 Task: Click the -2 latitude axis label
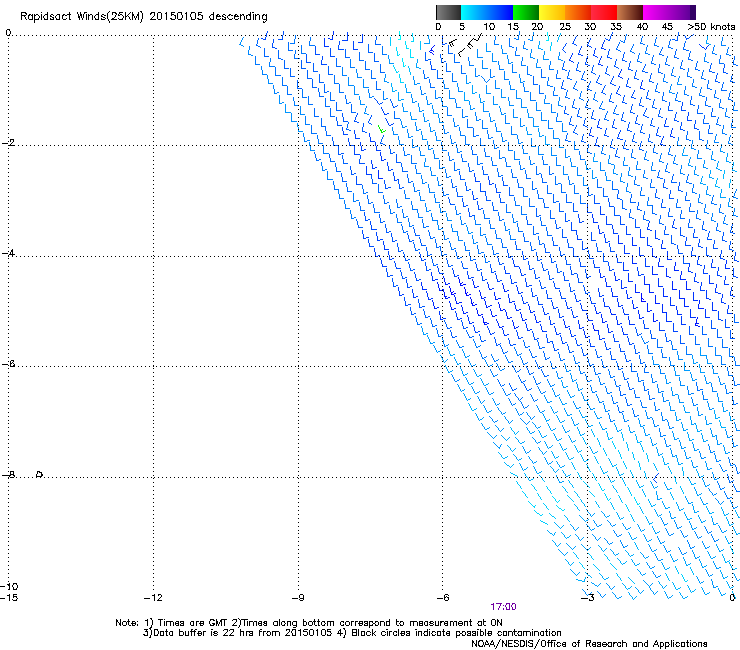[8, 143]
